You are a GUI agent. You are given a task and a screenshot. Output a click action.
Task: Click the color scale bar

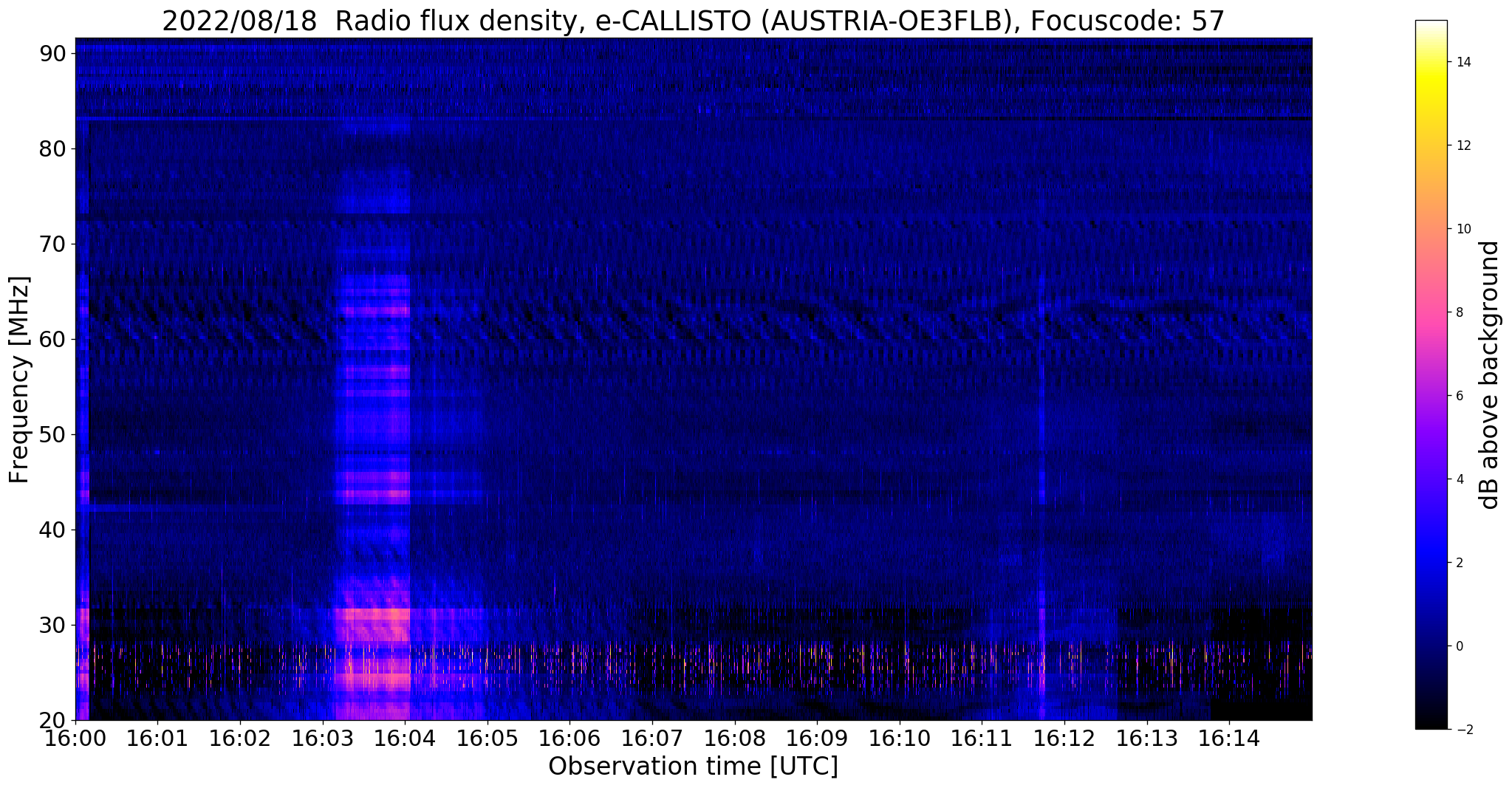pos(1431,374)
